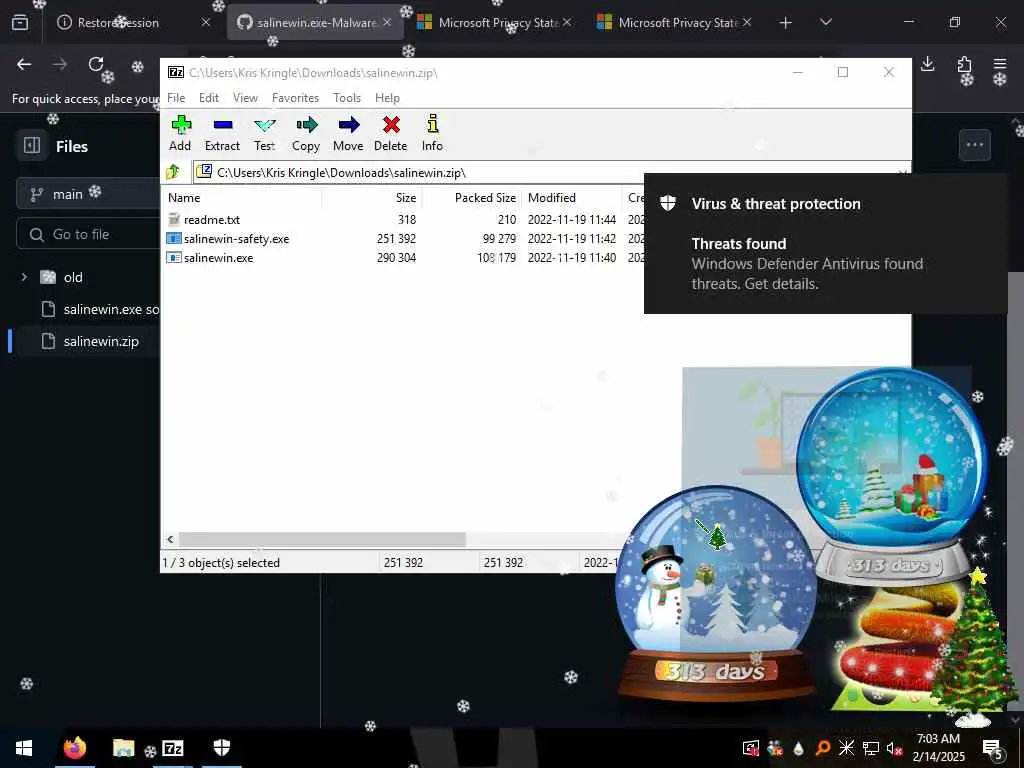Click the Move toolbar icon
This screenshot has width=1024, height=768.
[x=348, y=133]
